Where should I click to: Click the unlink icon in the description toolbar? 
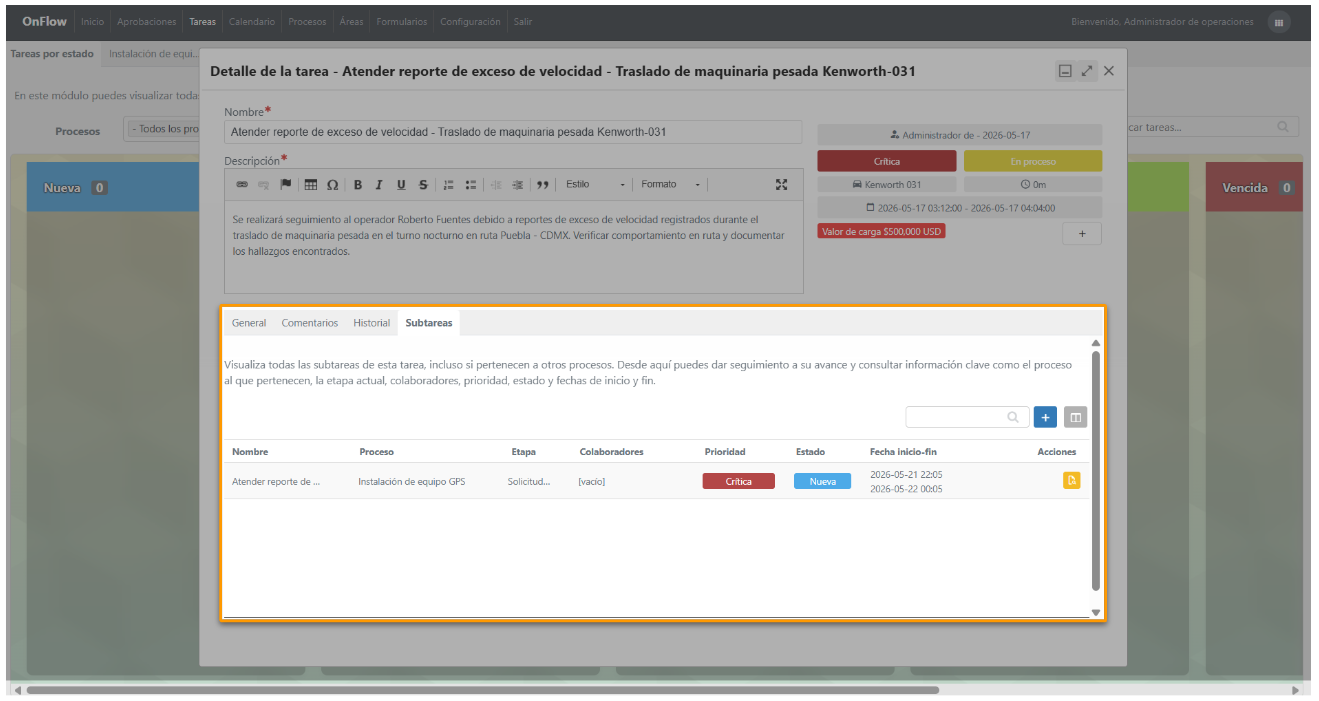tap(264, 185)
